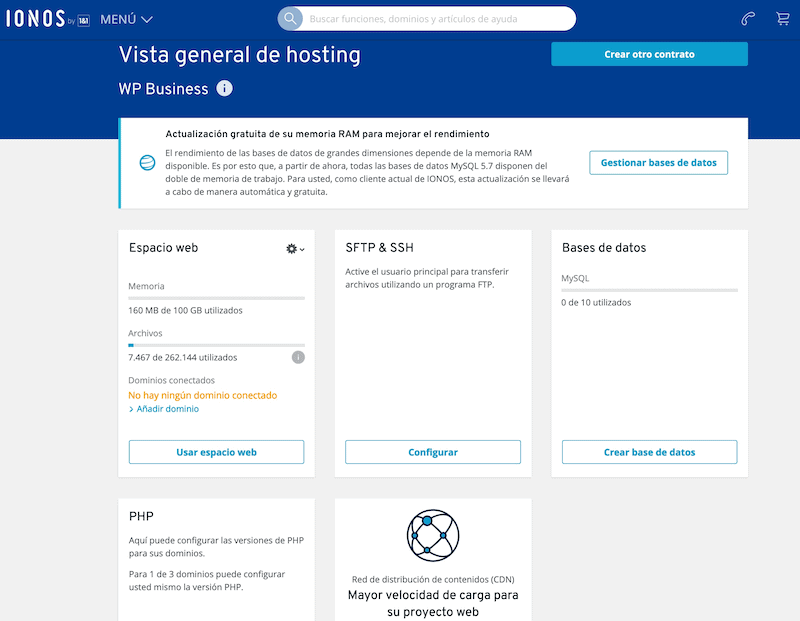Screen dimensions: 800x621
Task: Click the 'Bases de datos' card title
Action: (x=604, y=247)
